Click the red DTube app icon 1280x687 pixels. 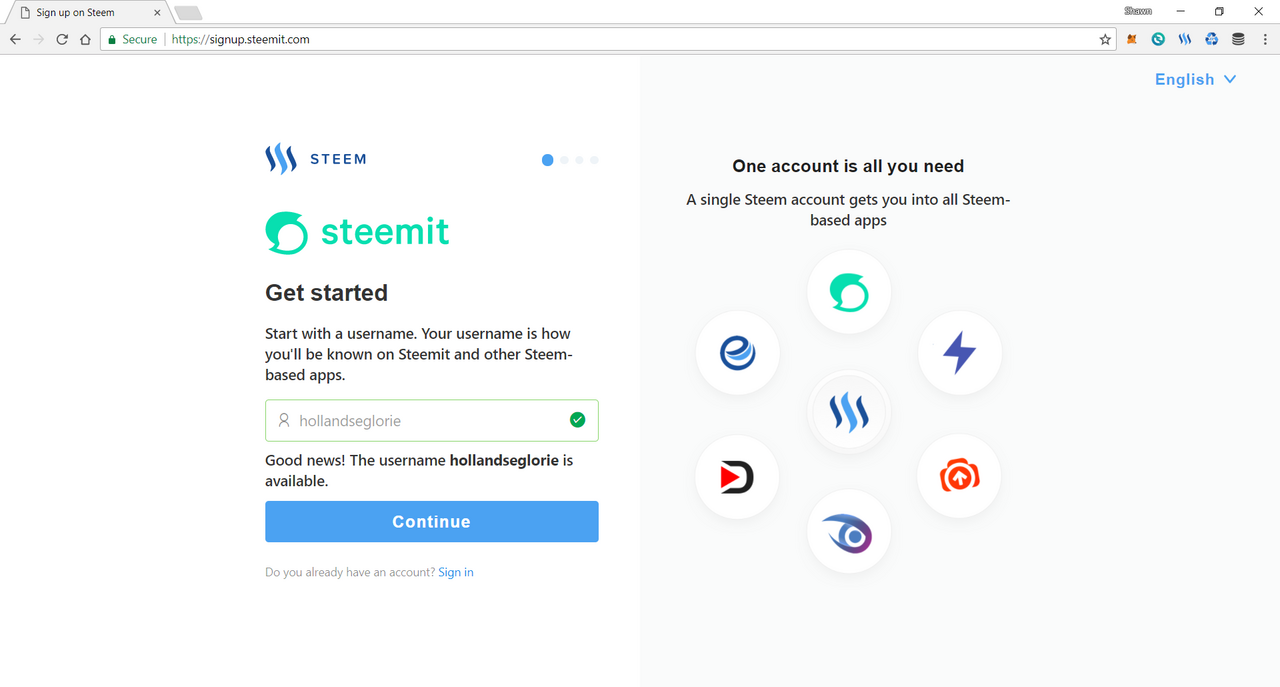[737, 478]
